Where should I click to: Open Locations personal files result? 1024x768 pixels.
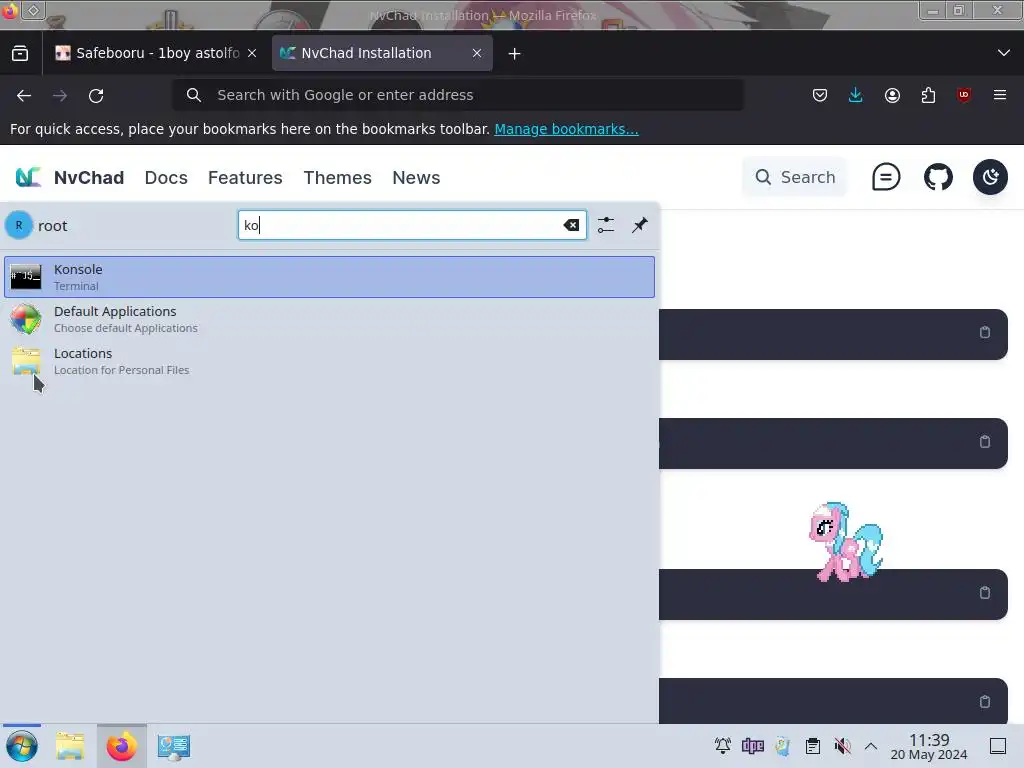tap(329, 361)
